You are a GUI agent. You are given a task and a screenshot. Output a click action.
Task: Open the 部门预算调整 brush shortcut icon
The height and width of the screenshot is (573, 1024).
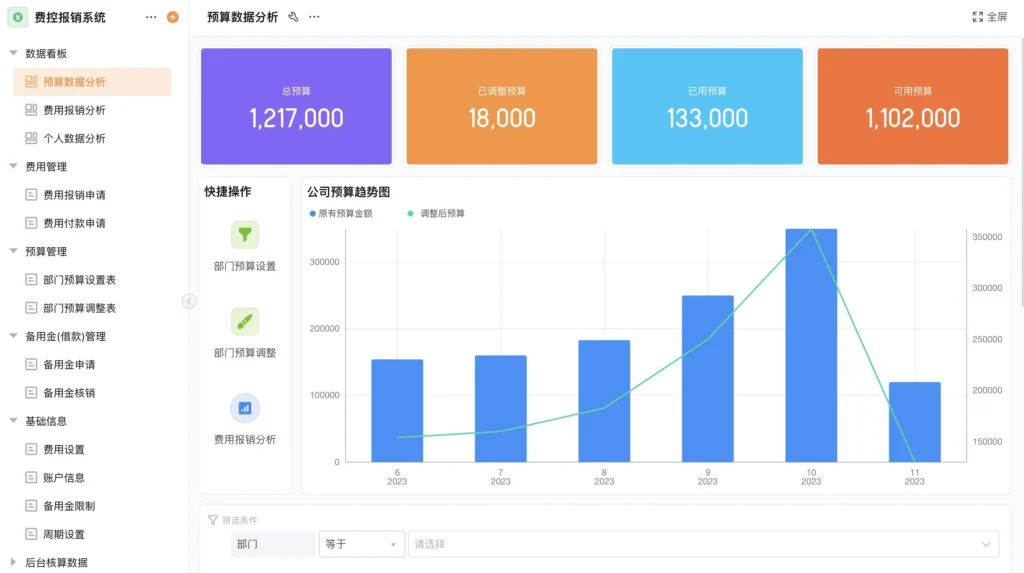point(245,321)
